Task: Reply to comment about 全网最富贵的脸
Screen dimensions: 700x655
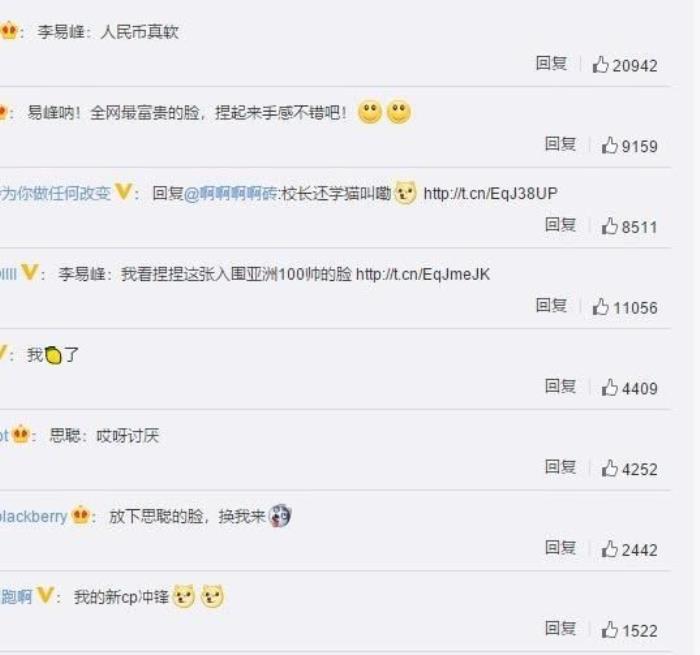Action: pyautogui.click(x=560, y=144)
